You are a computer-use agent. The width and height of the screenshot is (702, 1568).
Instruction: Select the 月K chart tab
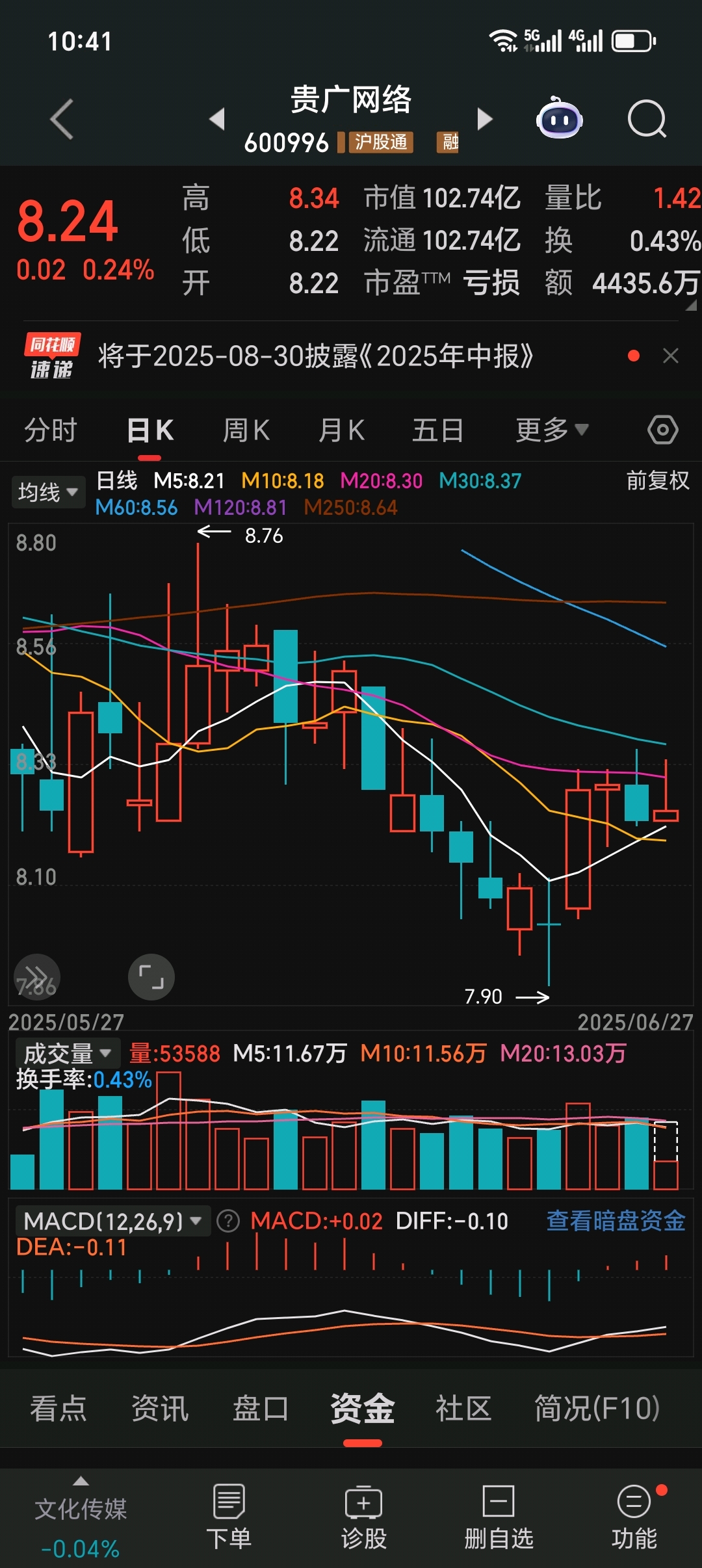point(341,430)
